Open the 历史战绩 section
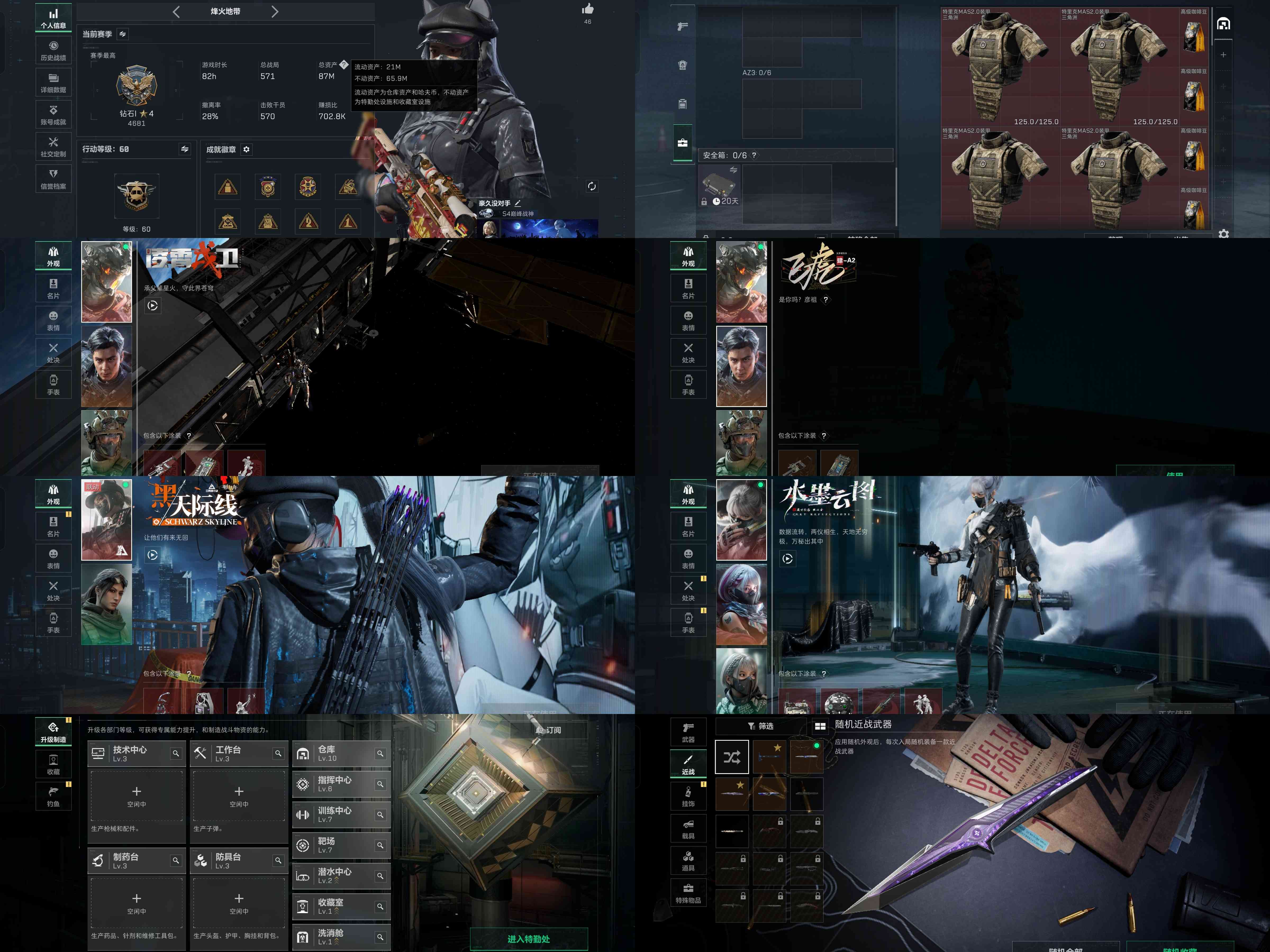Screen dimensions: 1270x952 53,50
